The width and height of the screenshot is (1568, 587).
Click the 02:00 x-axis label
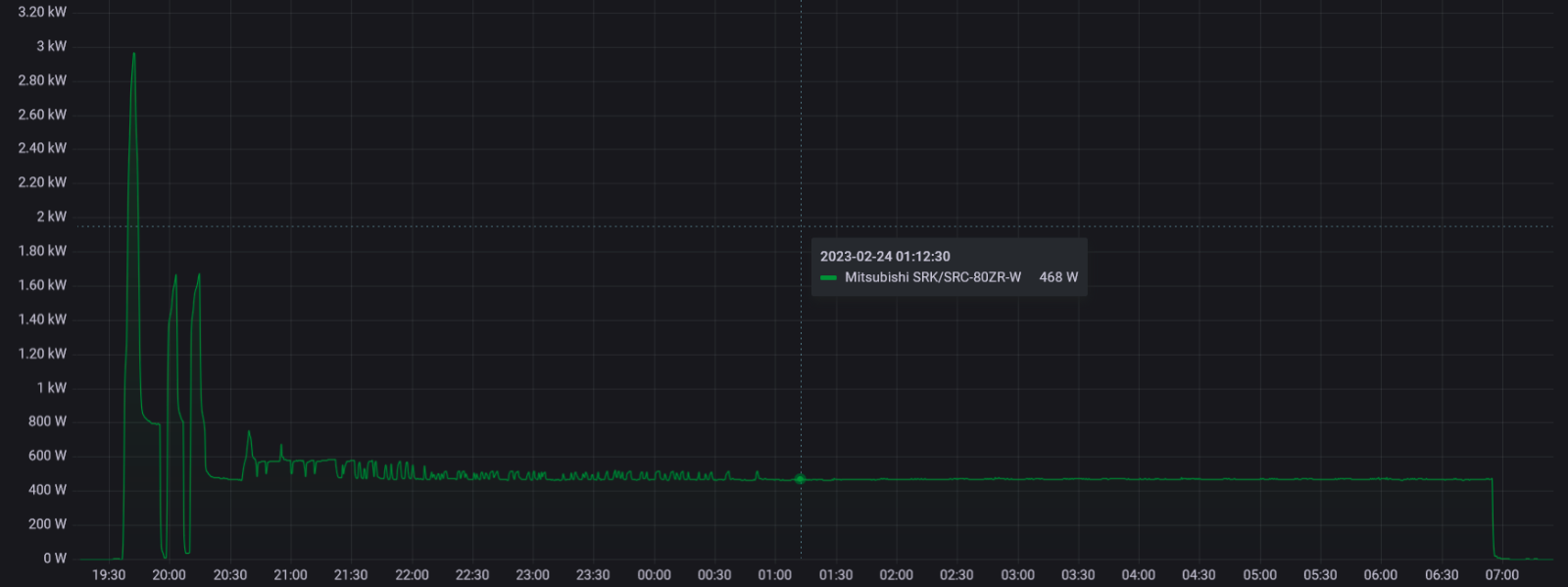coord(896,575)
